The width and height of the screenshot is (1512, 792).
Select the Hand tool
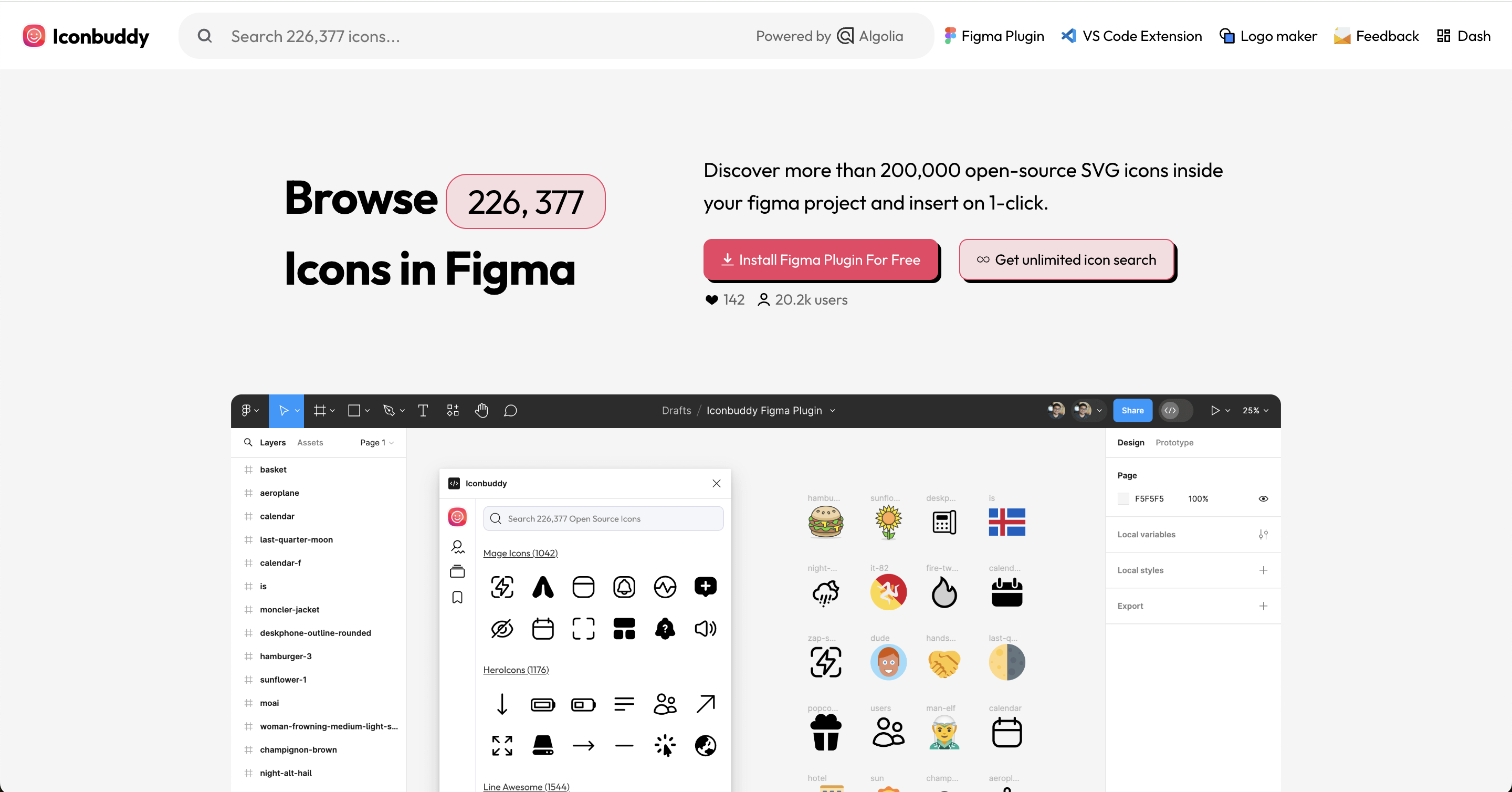coord(481,410)
